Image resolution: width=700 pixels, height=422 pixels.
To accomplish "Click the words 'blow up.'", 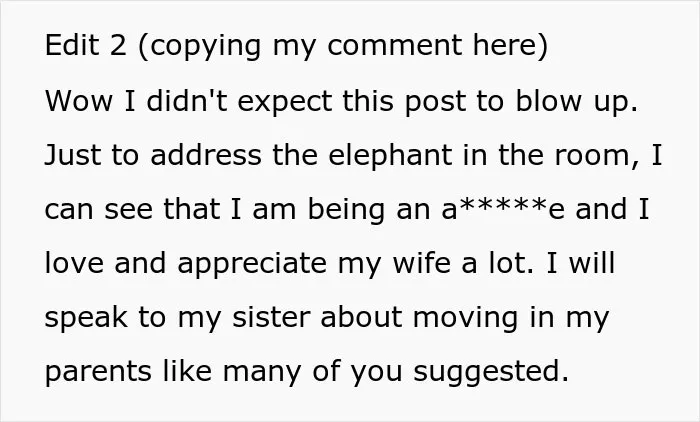I will [576, 101].
